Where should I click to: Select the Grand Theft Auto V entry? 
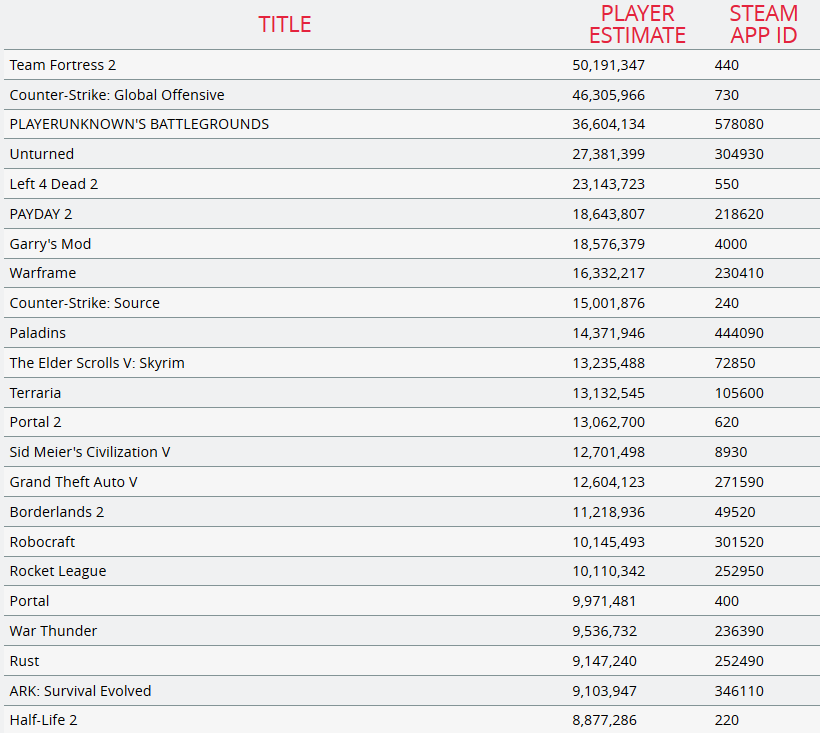[74, 482]
